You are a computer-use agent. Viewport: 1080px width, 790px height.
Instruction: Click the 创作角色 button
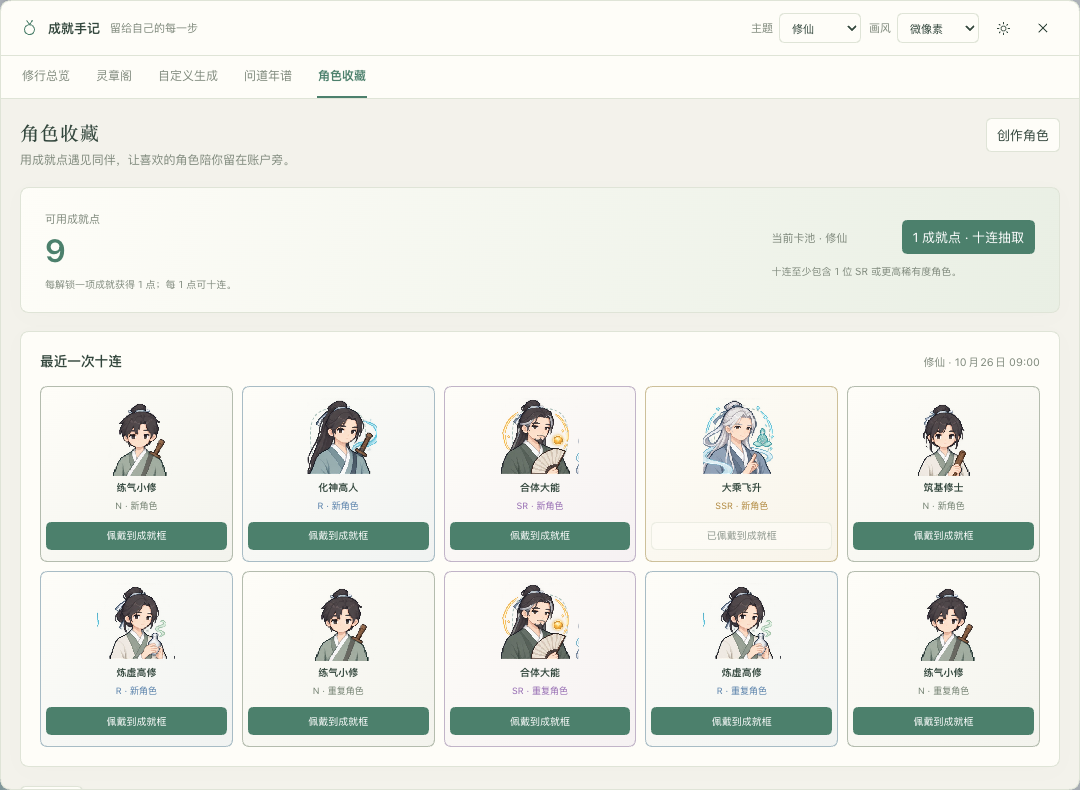pyautogui.click(x=1022, y=135)
